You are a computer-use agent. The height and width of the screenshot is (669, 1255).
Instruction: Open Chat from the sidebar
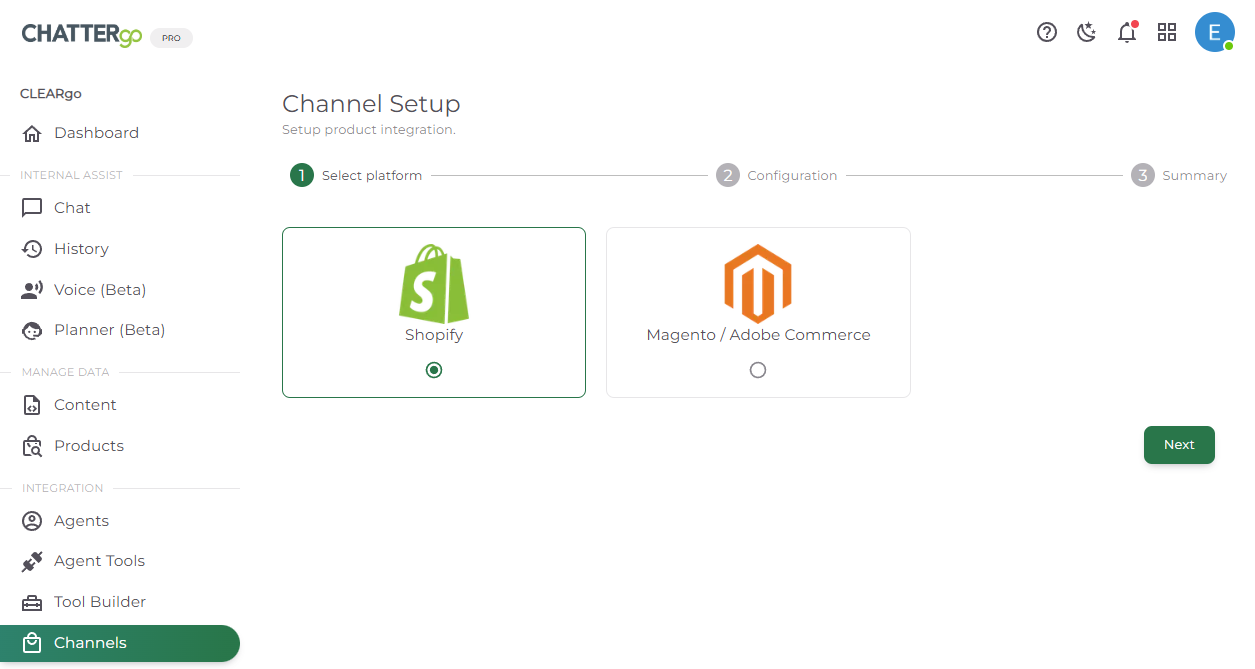[x=72, y=208]
